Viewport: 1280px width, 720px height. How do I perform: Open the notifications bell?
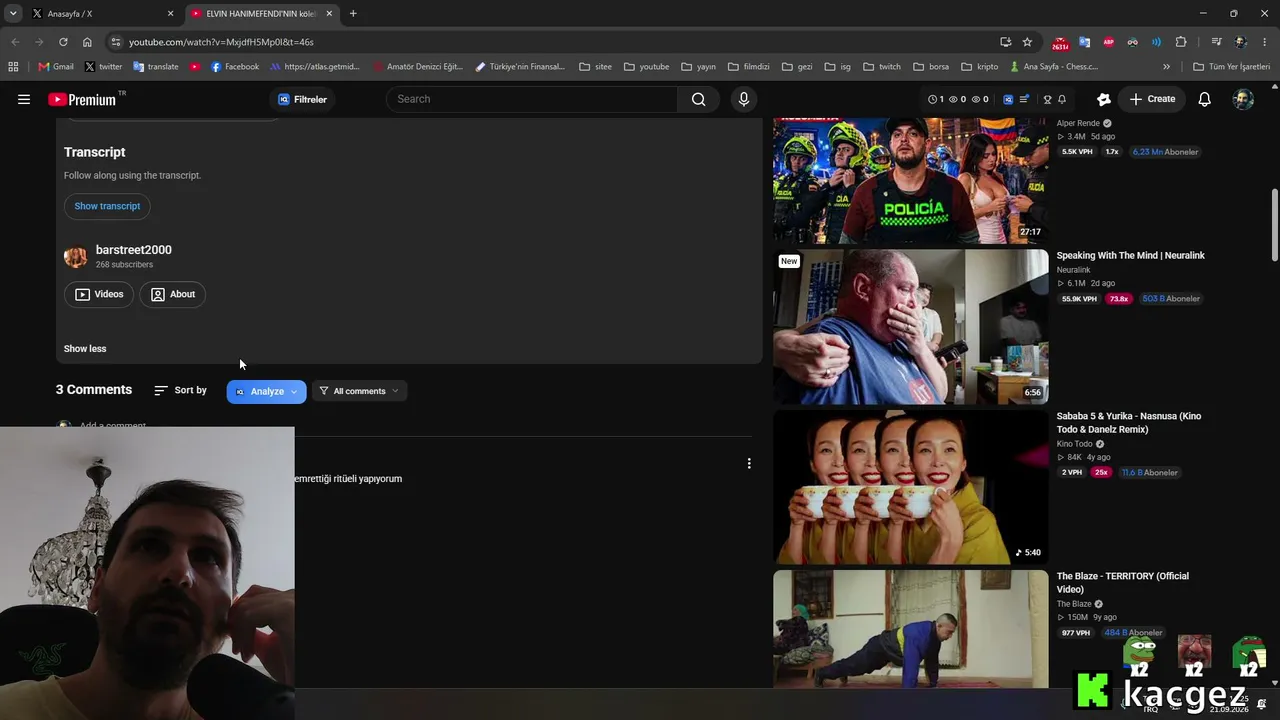tap(1204, 99)
